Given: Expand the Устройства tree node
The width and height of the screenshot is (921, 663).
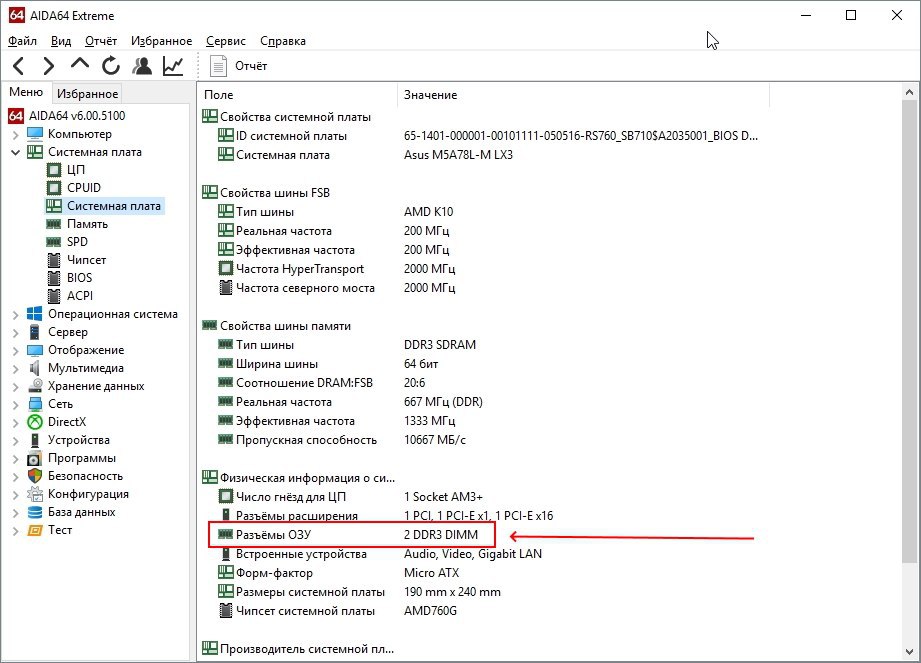Looking at the screenshot, I should (15, 440).
